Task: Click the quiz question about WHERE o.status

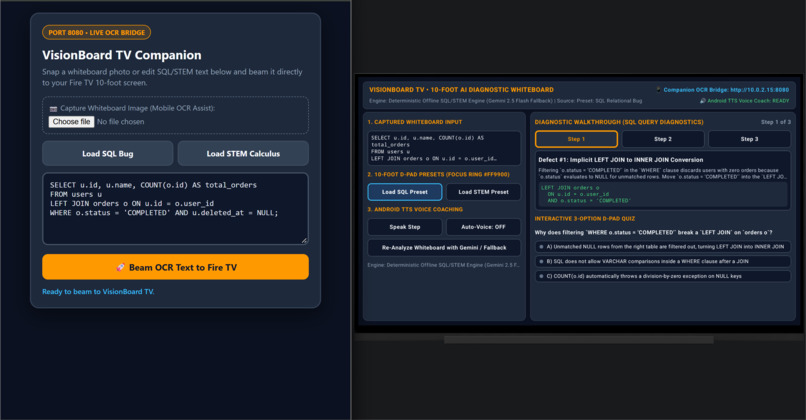Action: 653,233
